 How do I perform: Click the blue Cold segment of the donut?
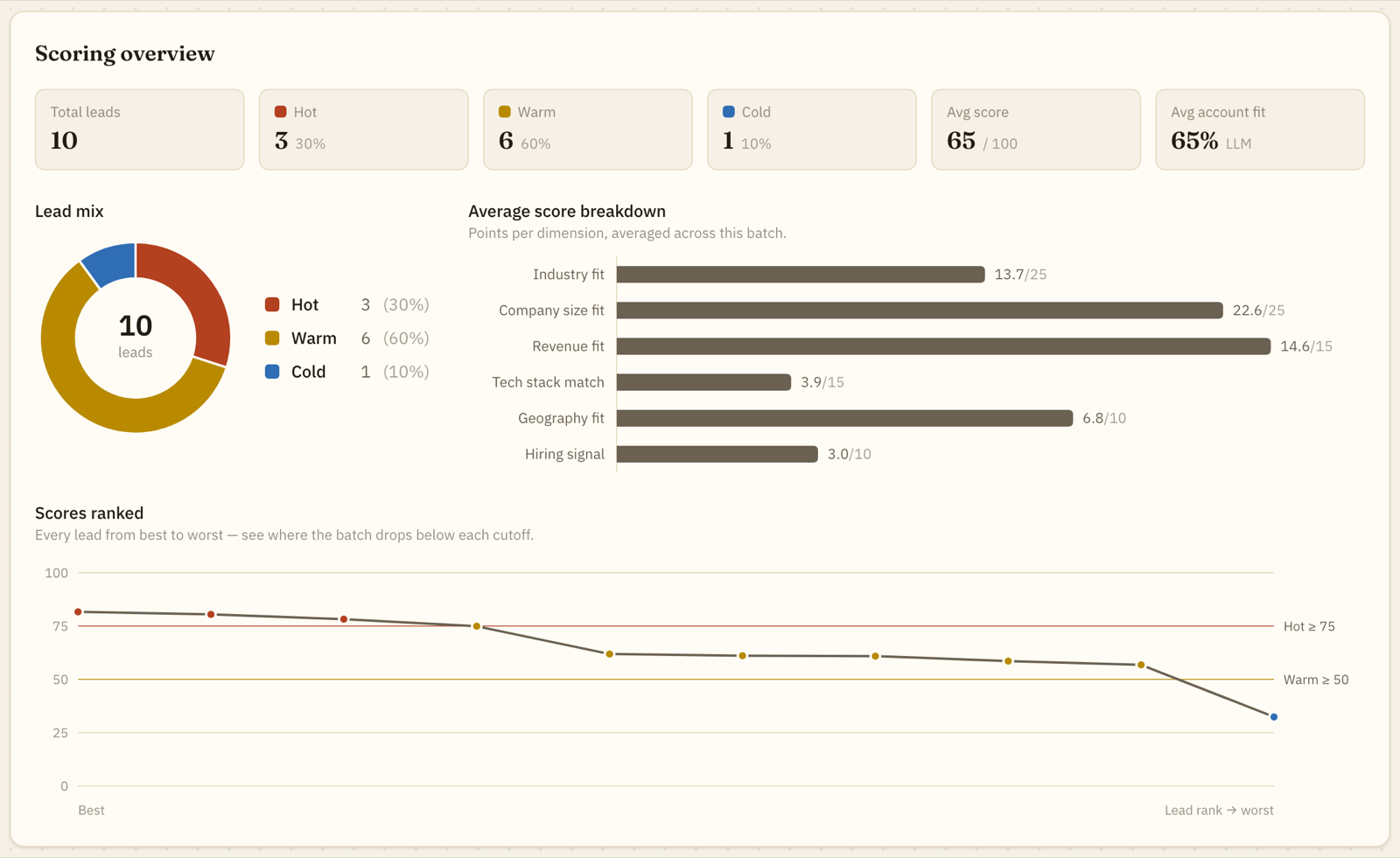[x=111, y=263]
